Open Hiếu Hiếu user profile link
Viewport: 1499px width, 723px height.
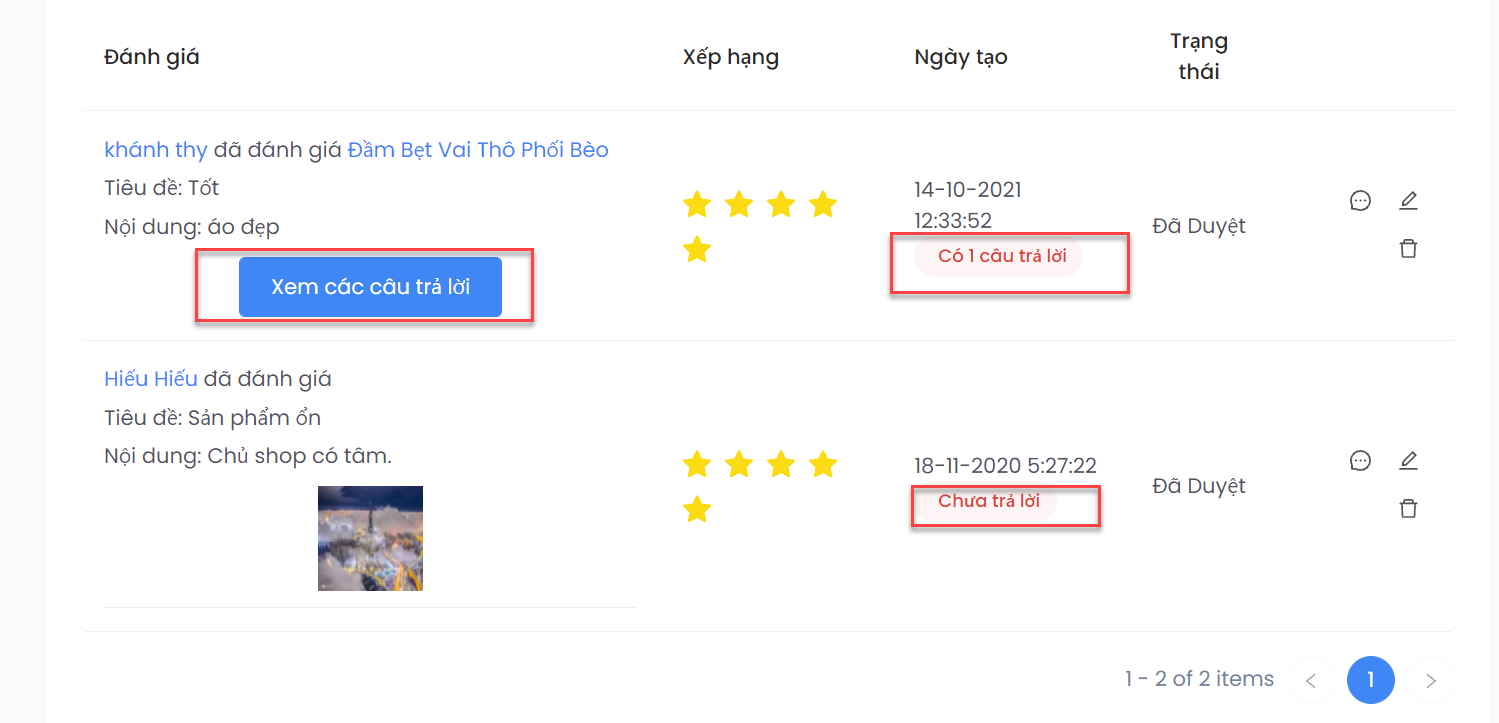coord(151,379)
